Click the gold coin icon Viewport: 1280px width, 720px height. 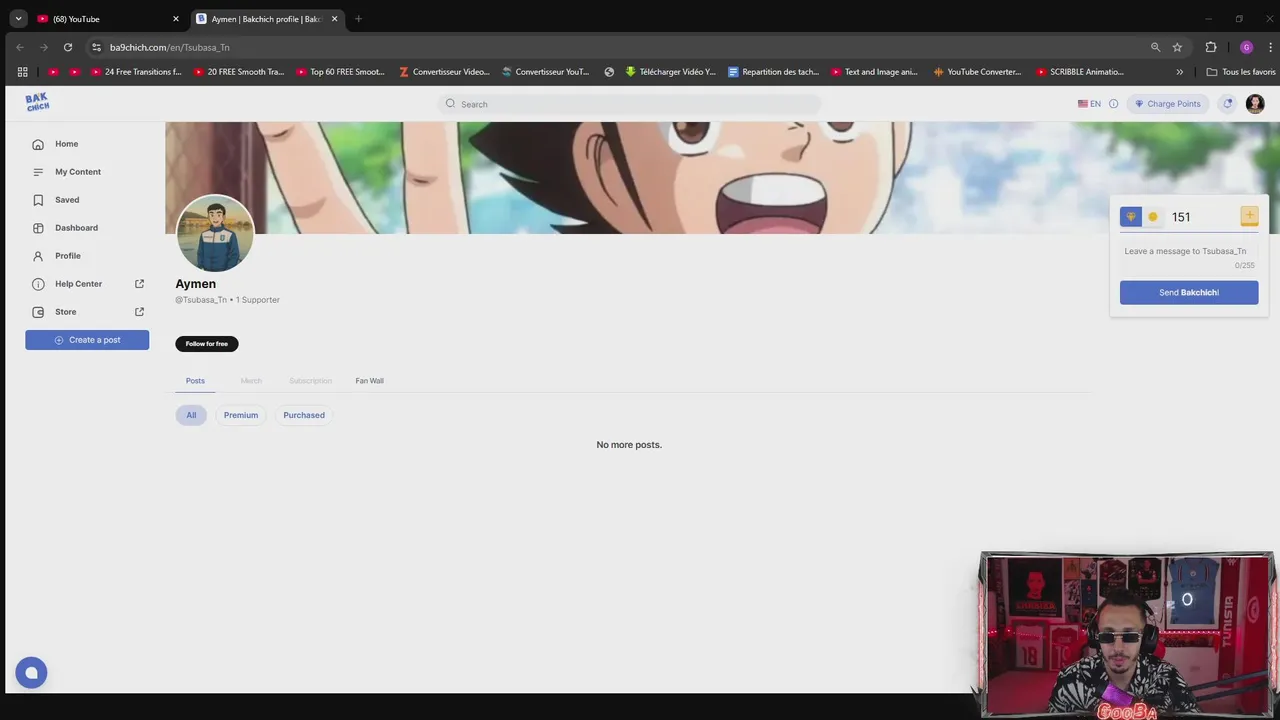[x=1153, y=217]
